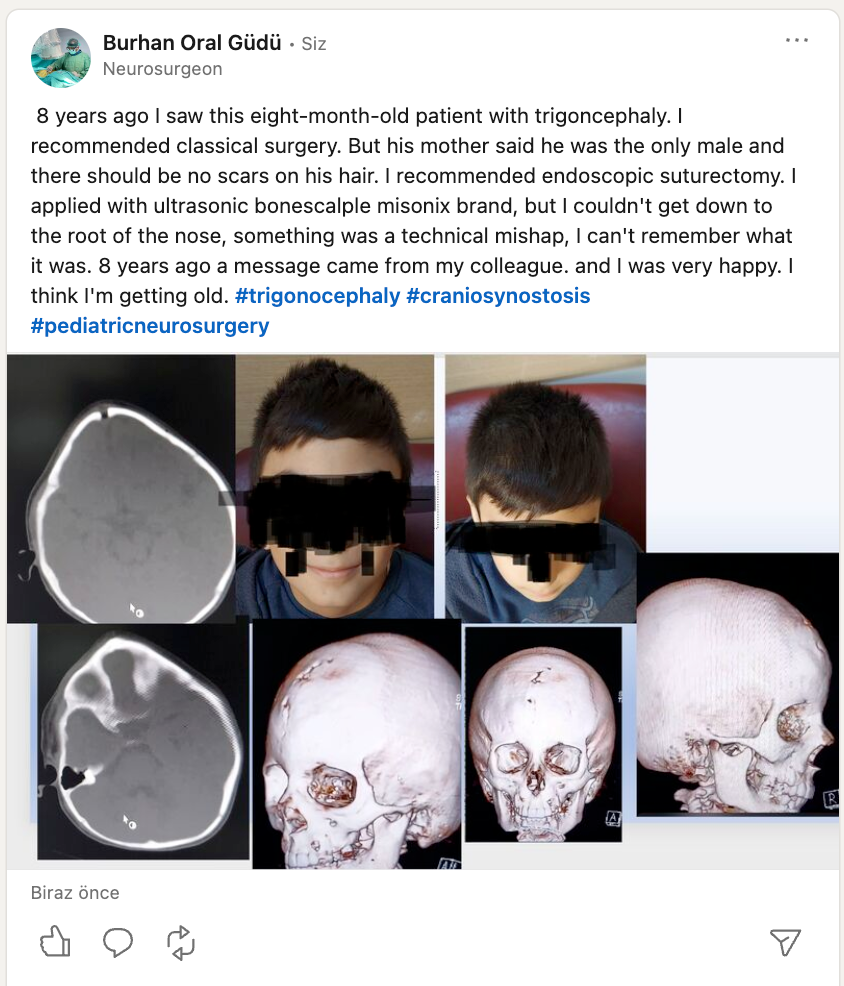View the lower axial CT scan image
Screen dimensions: 844x986
(143, 742)
